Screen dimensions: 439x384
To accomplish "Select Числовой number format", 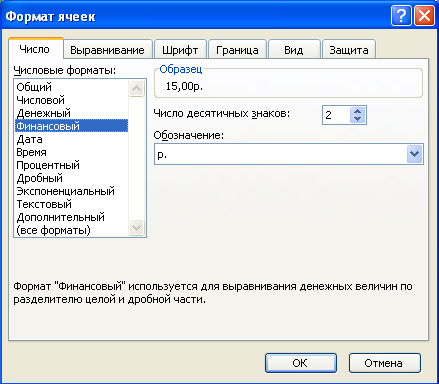I will click(71, 100).
